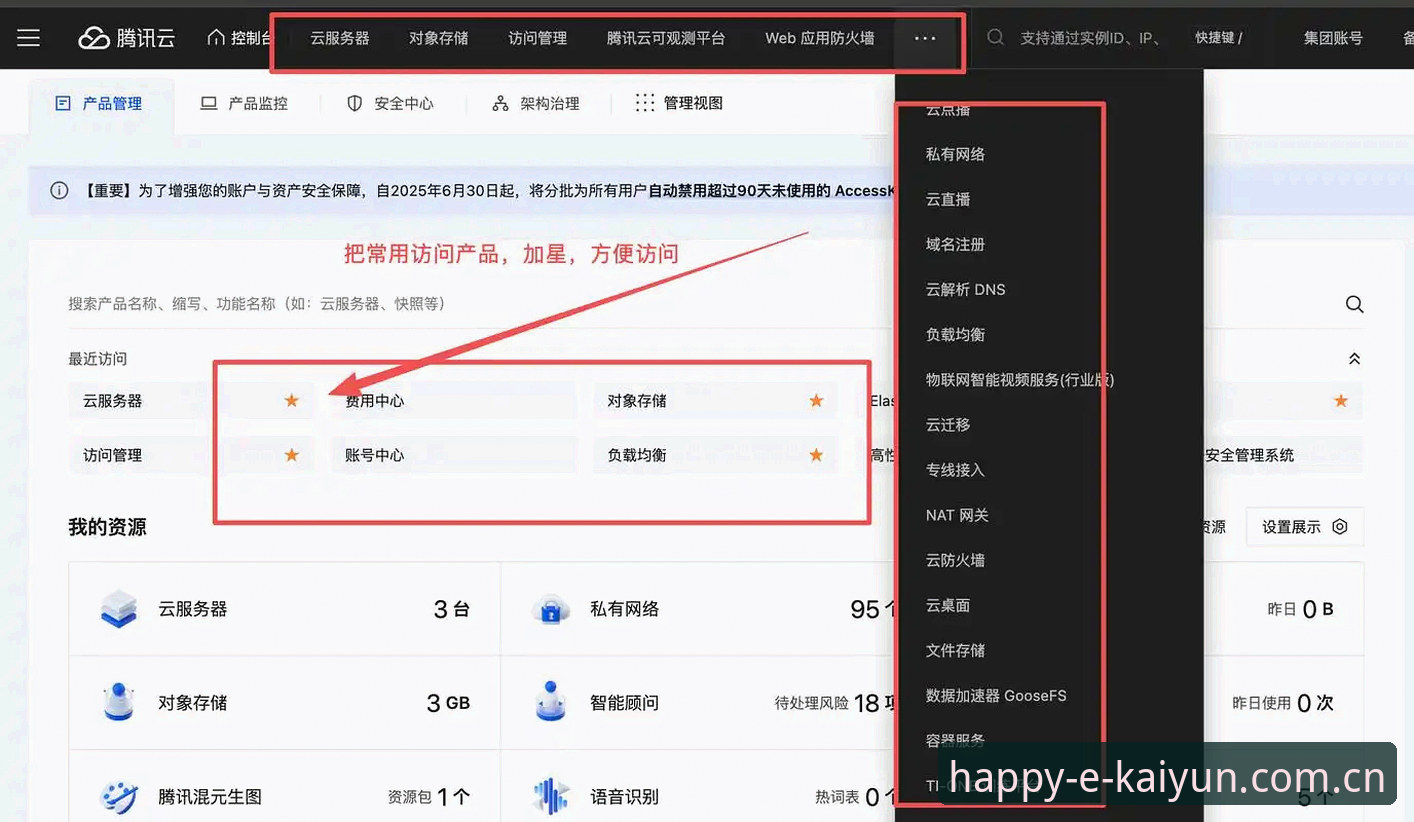The image size is (1414, 822).
Task: Select 数据加速器 GooseFS in dropdown
Action: click(x=996, y=695)
